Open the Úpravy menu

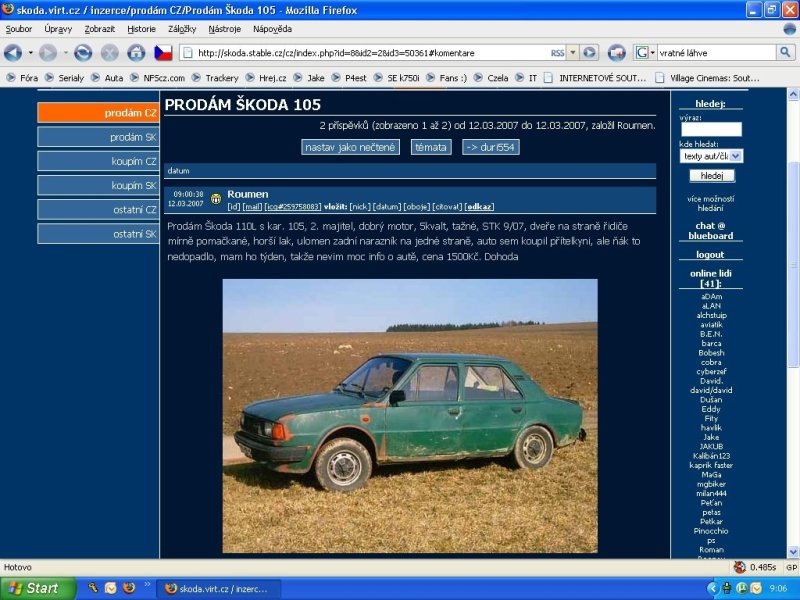(x=58, y=29)
